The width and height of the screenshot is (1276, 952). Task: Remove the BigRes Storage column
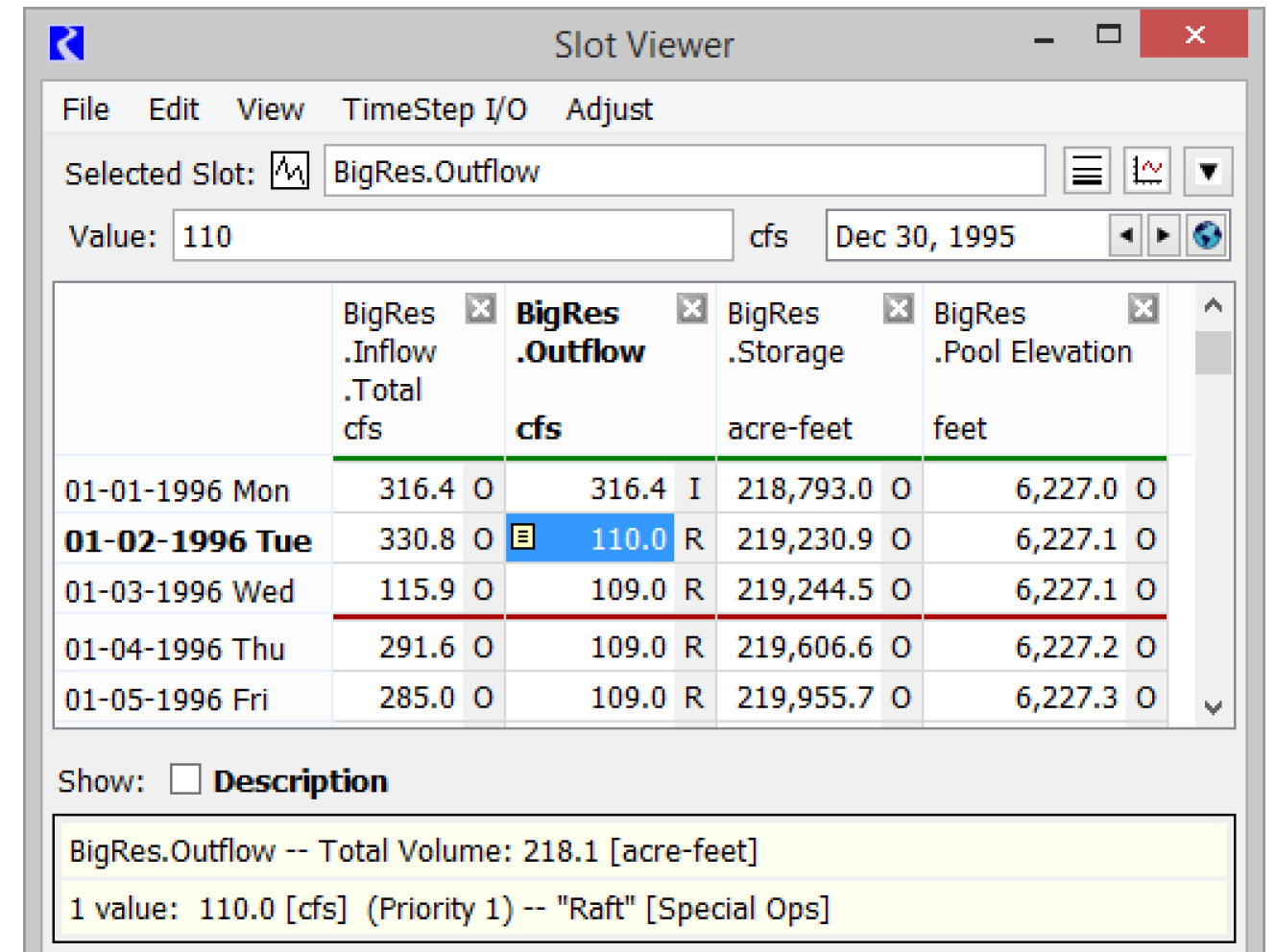pyautogui.click(x=898, y=309)
